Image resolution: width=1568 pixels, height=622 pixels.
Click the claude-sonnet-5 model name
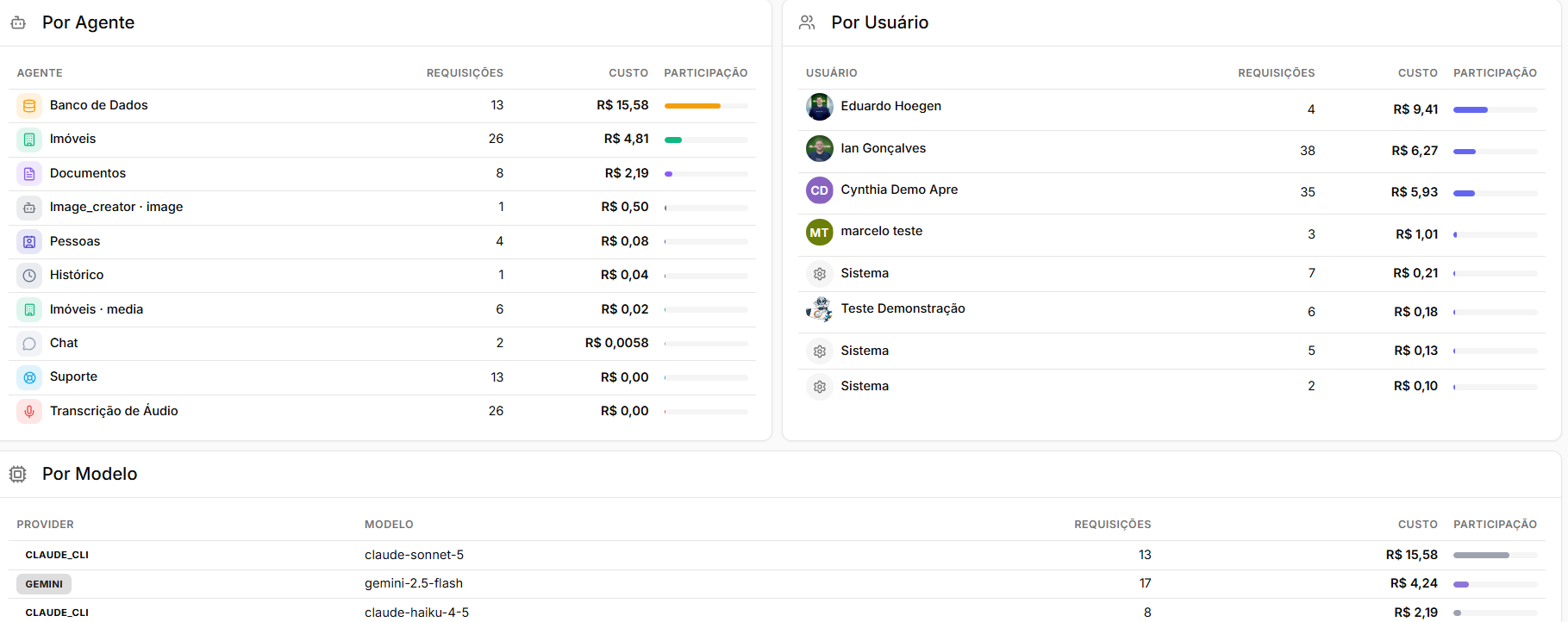tap(414, 555)
